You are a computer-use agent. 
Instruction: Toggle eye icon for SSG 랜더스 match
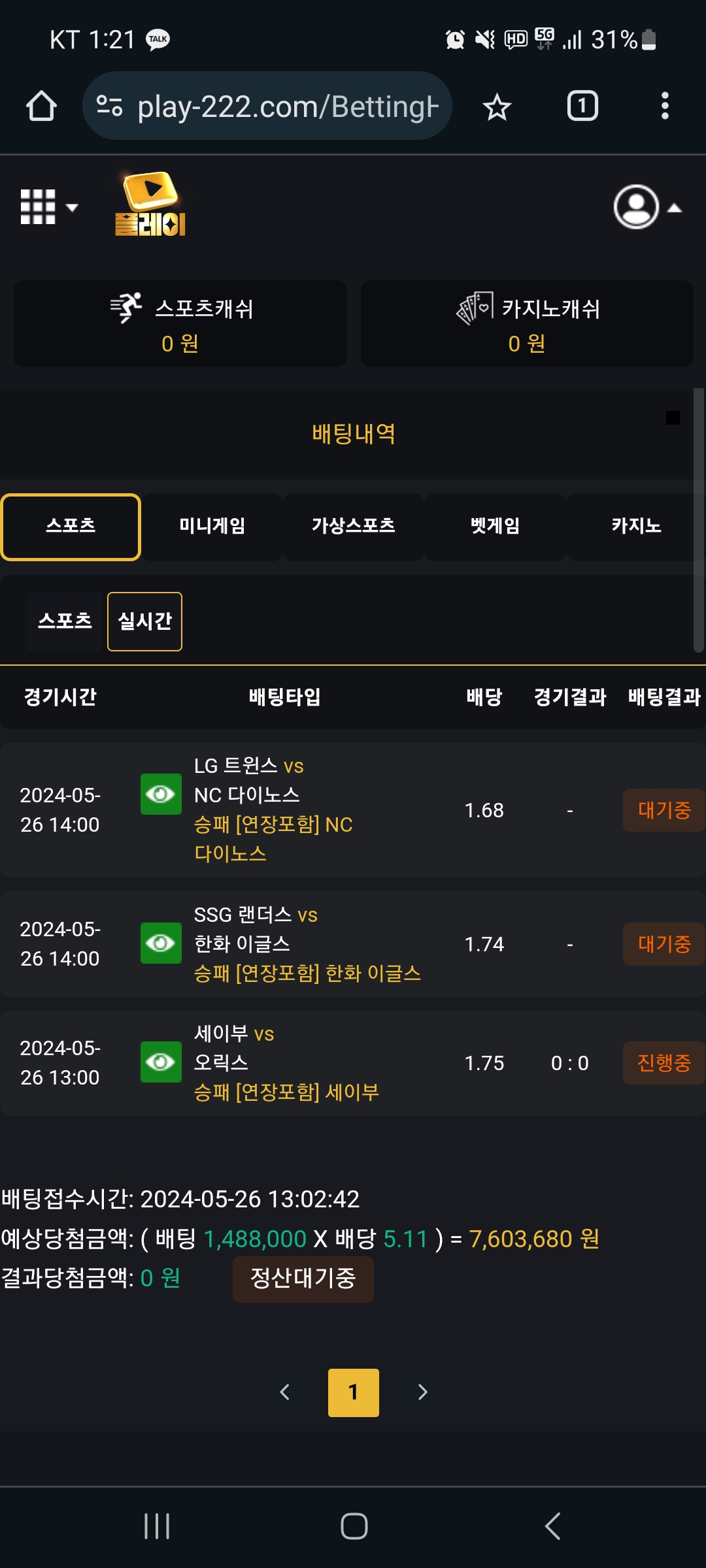tap(161, 943)
